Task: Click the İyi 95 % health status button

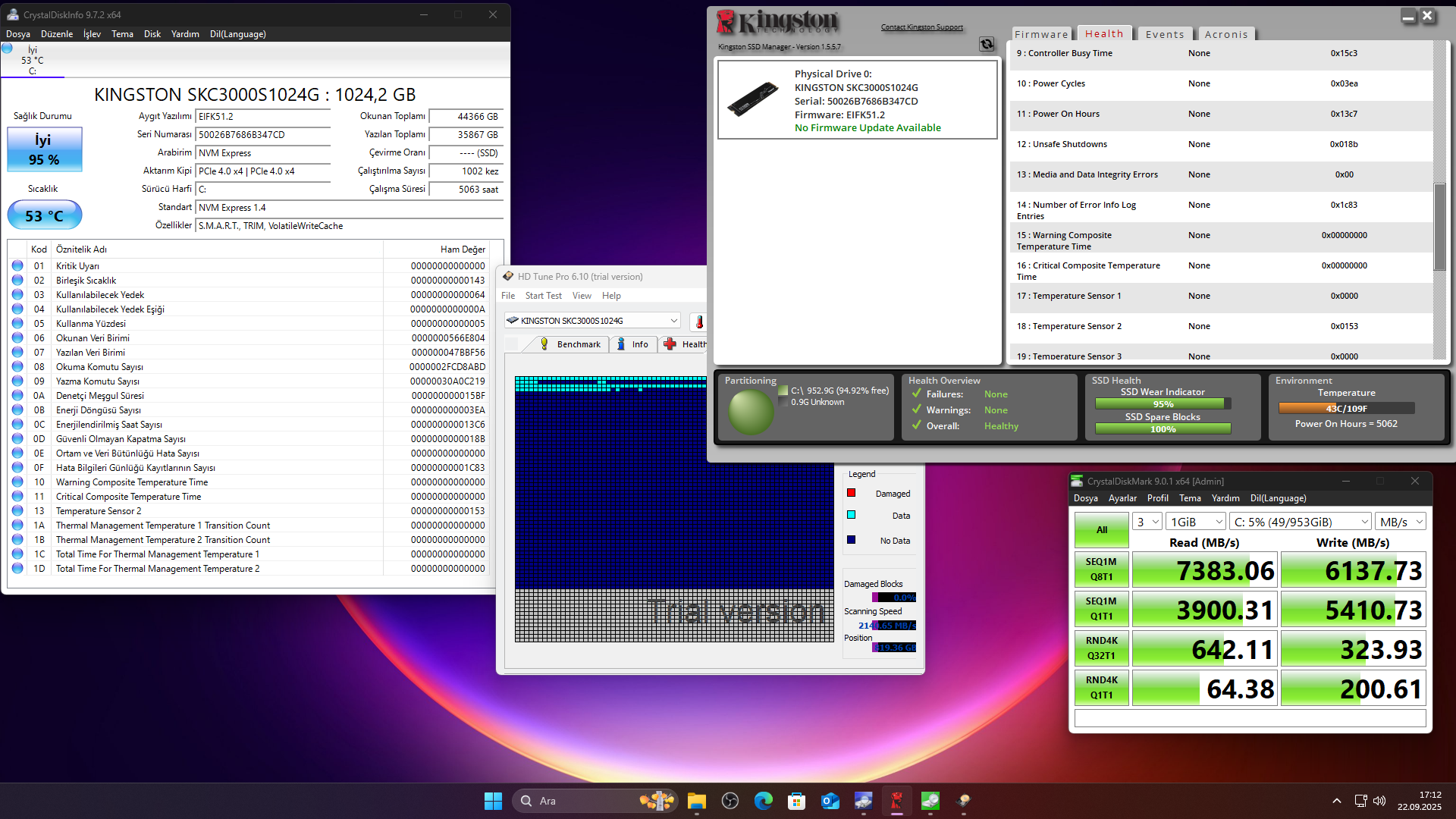Action: click(45, 149)
